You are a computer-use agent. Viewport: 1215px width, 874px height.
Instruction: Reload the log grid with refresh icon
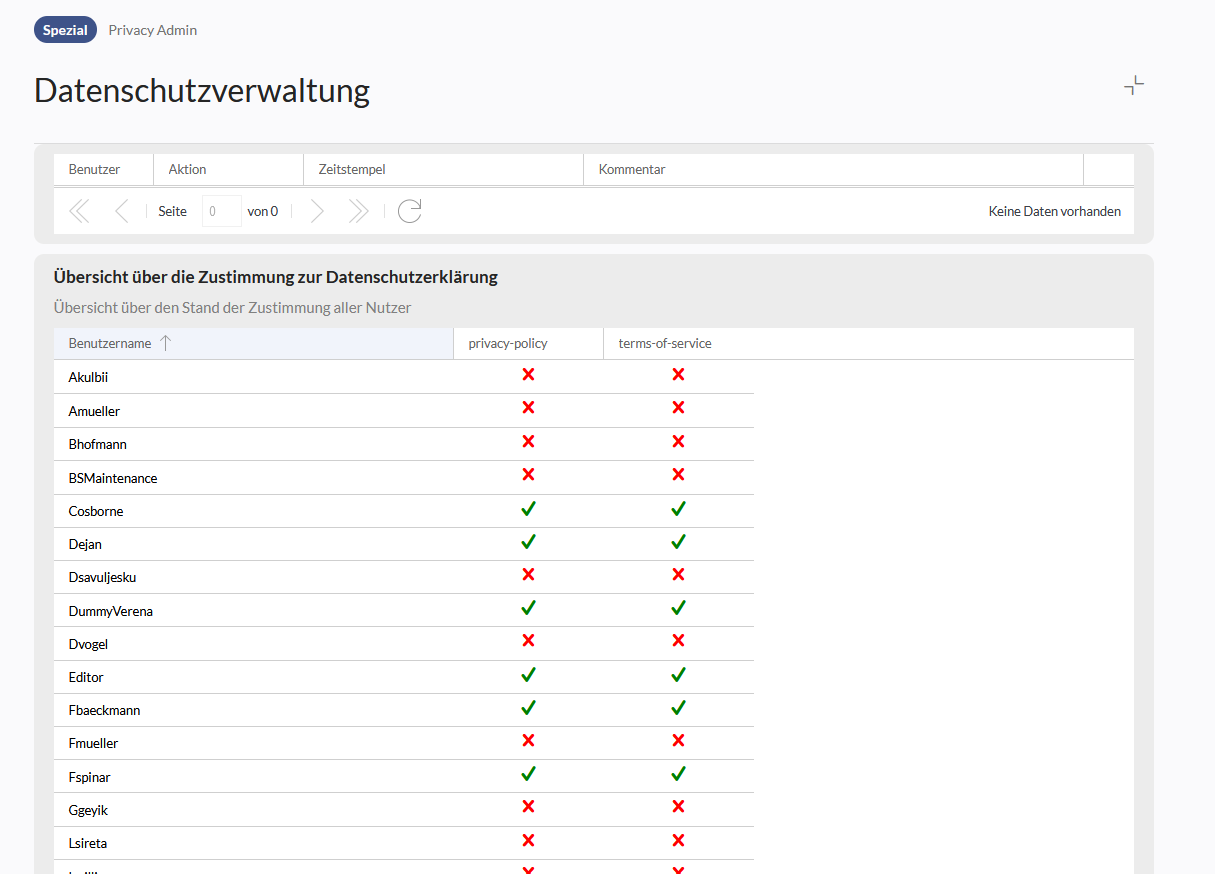[409, 211]
